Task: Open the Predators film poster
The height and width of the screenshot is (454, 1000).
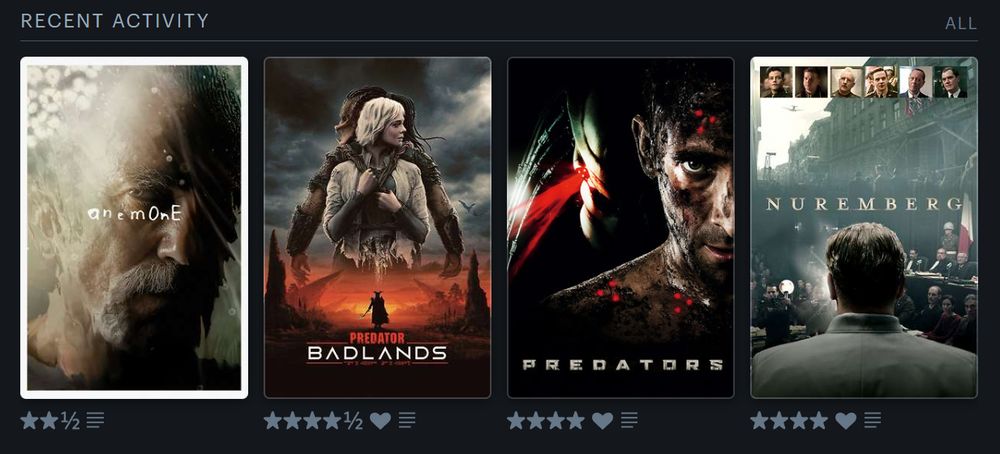Action: pos(621,228)
